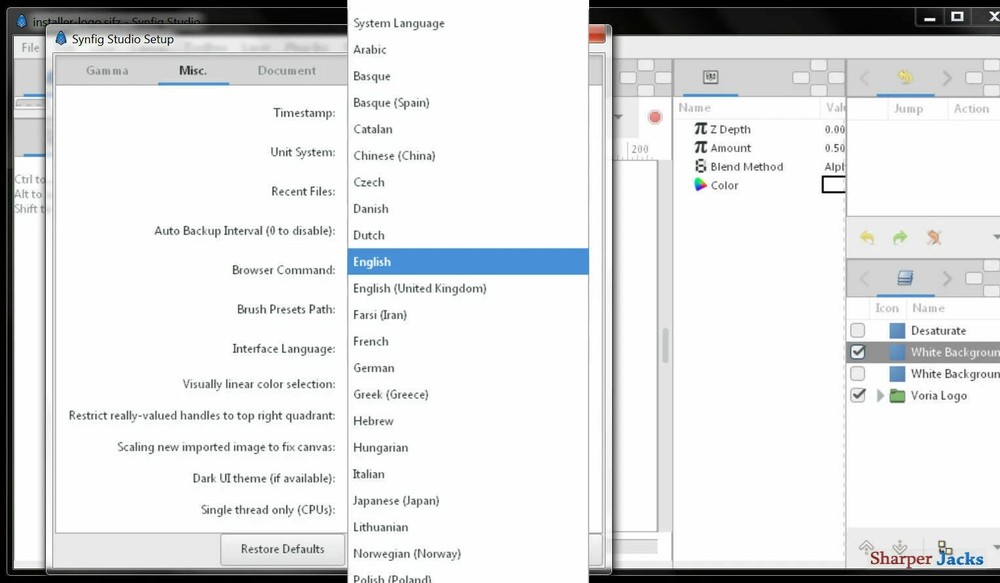This screenshot has height=583, width=1000.
Task: Enable the Desaturate layer checkbox
Action: tap(858, 330)
